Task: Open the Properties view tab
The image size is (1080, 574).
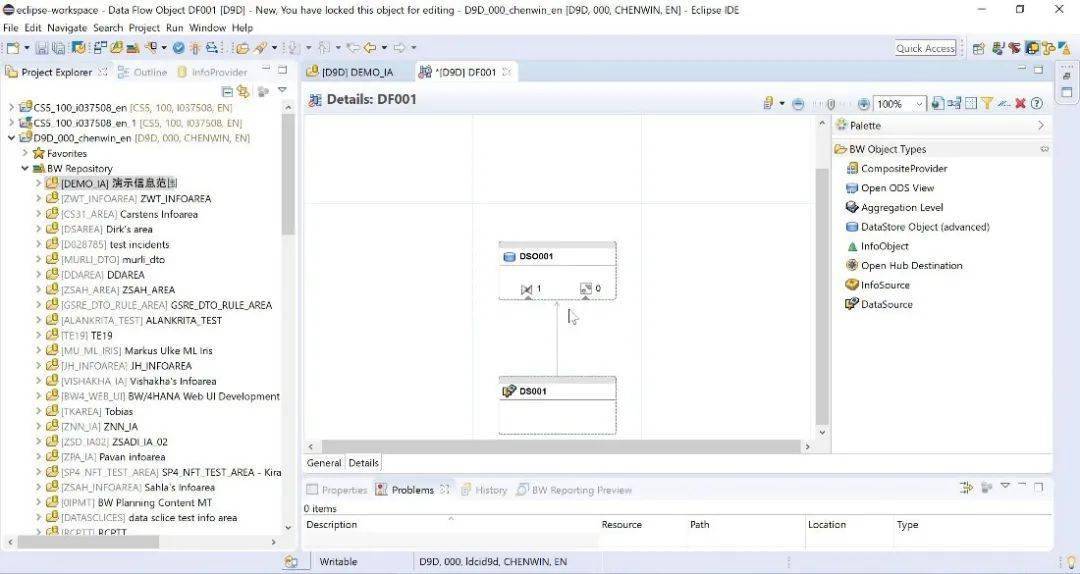Action: point(337,490)
